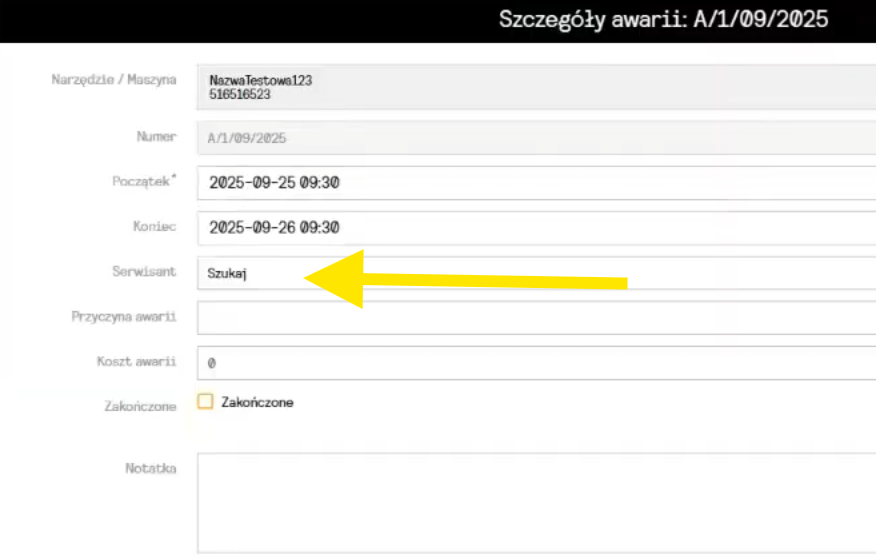Image resolution: width=876 pixels, height=558 pixels.
Task: Click the Zakończone text beside the checkbox
Action: pos(257,402)
